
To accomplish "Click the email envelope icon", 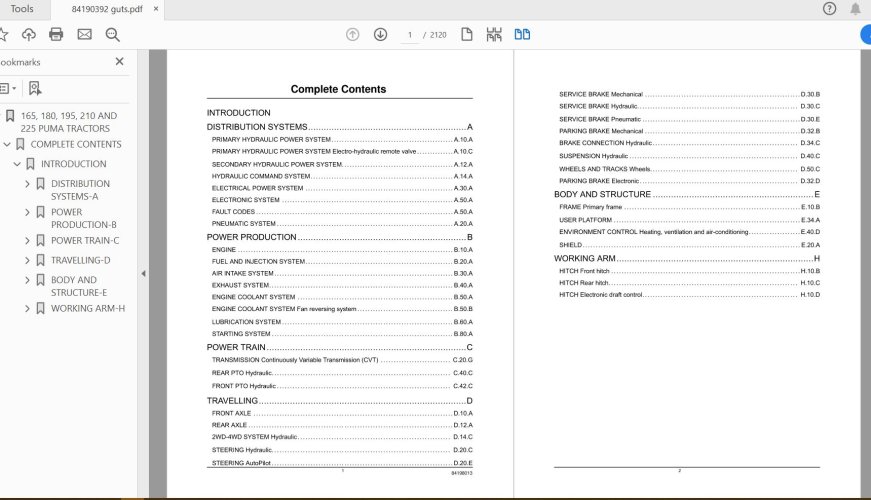I will pyautogui.click(x=84, y=35).
